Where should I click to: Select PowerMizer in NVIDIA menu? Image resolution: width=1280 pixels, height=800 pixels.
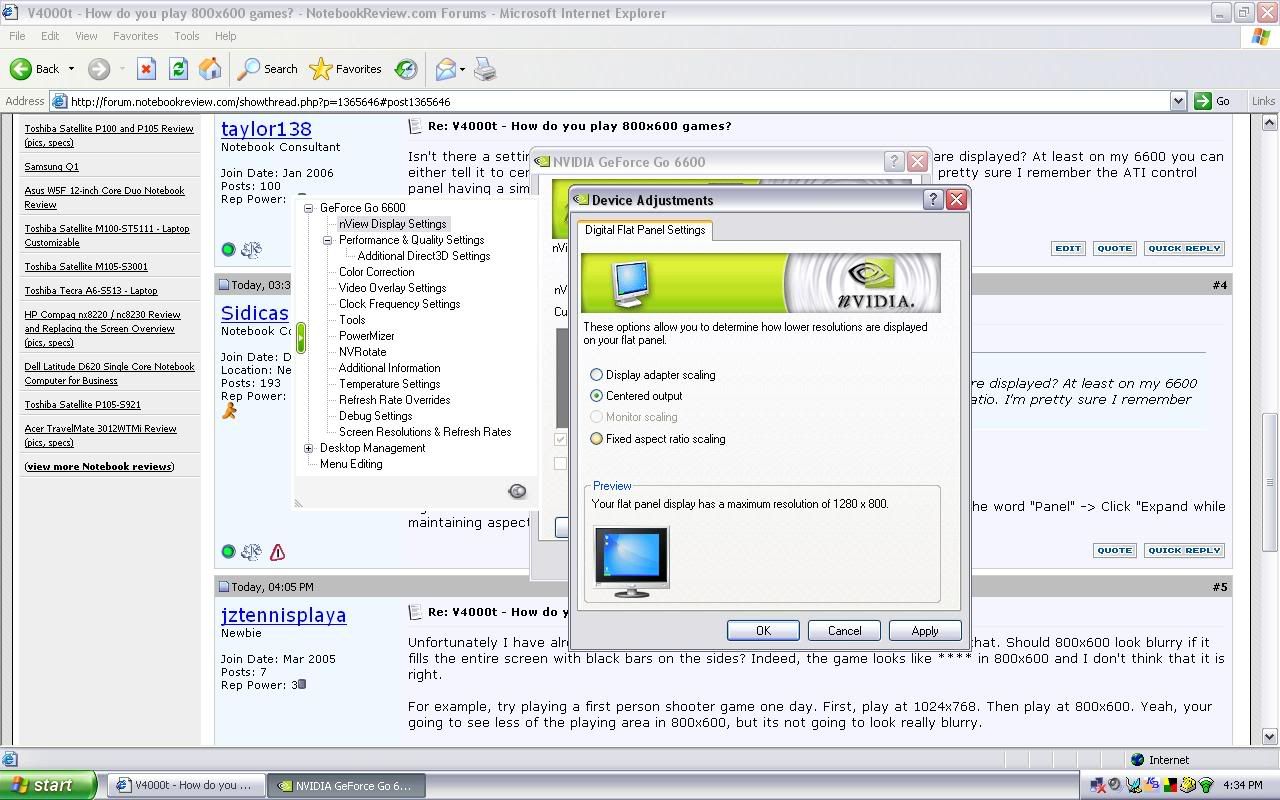366,336
